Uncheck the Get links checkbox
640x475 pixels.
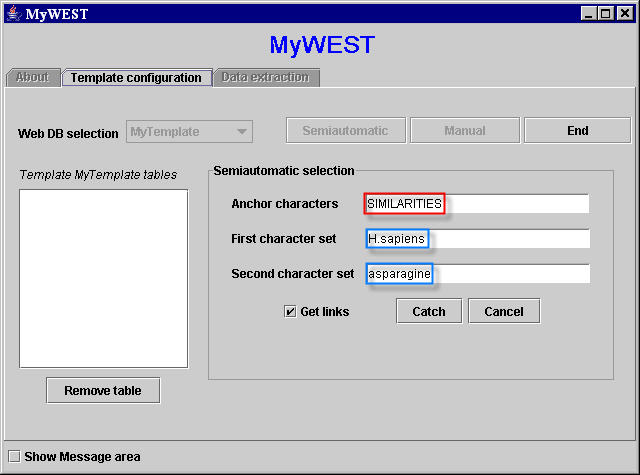point(290,311)
